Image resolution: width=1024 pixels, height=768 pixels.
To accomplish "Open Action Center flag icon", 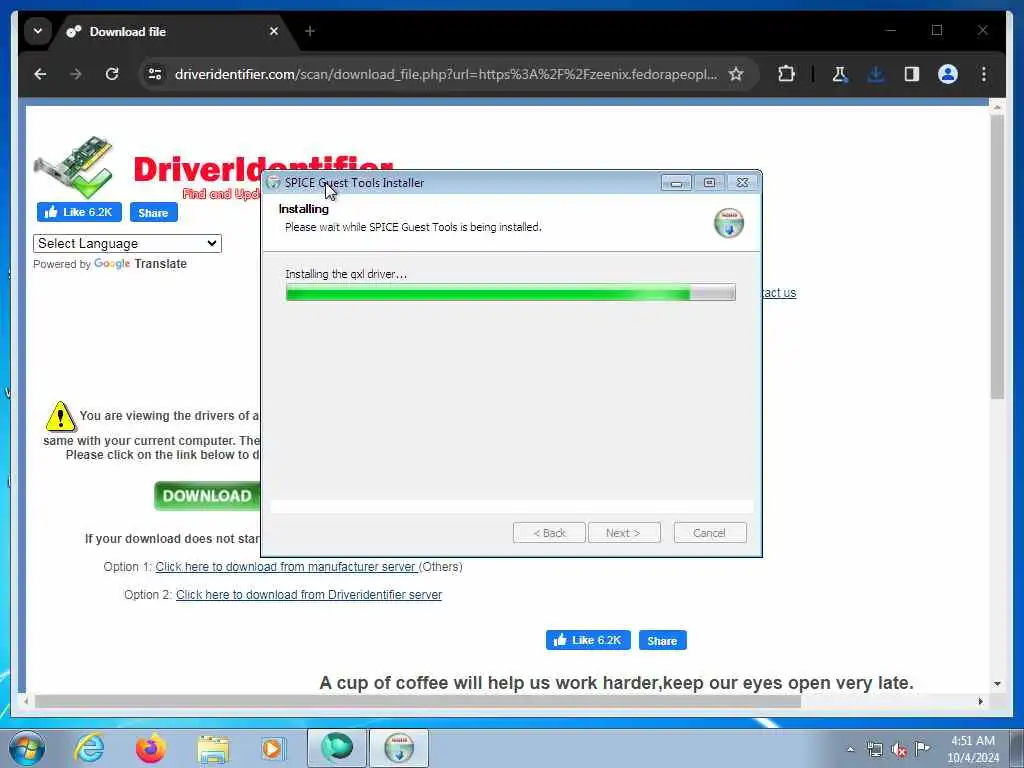I will [x=922, y=748].
